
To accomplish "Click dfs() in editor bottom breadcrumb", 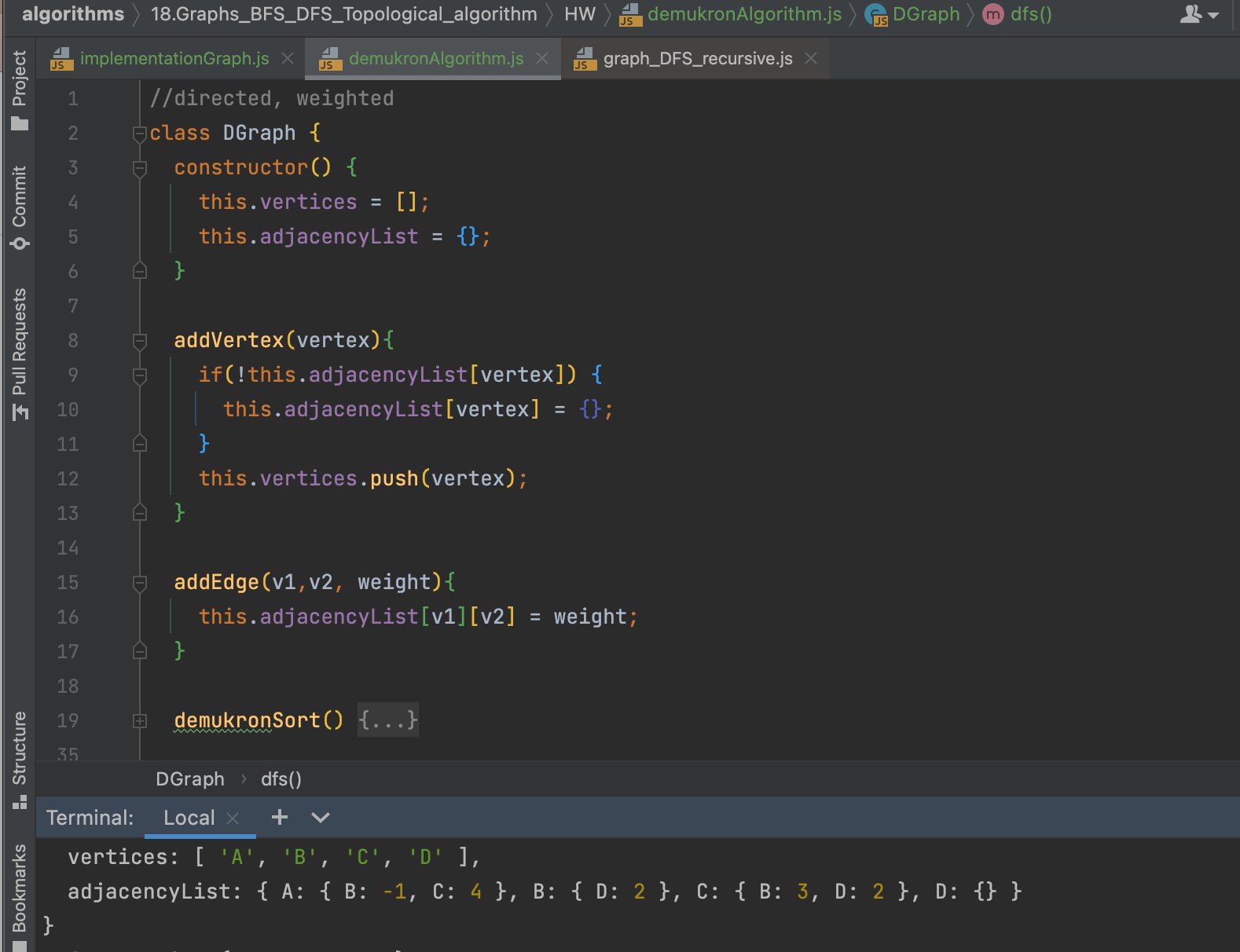I will (281, 779).
